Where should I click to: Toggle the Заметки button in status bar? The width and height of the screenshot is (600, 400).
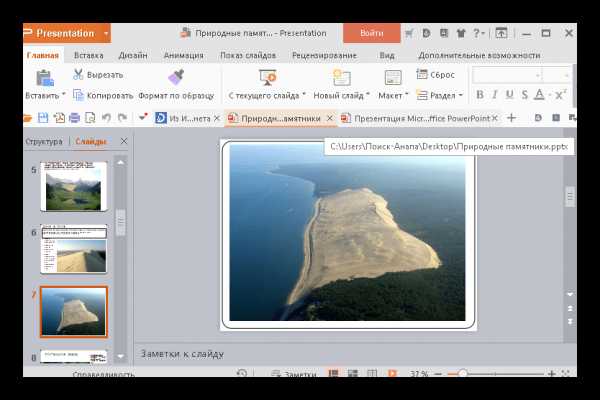[293, 374]
